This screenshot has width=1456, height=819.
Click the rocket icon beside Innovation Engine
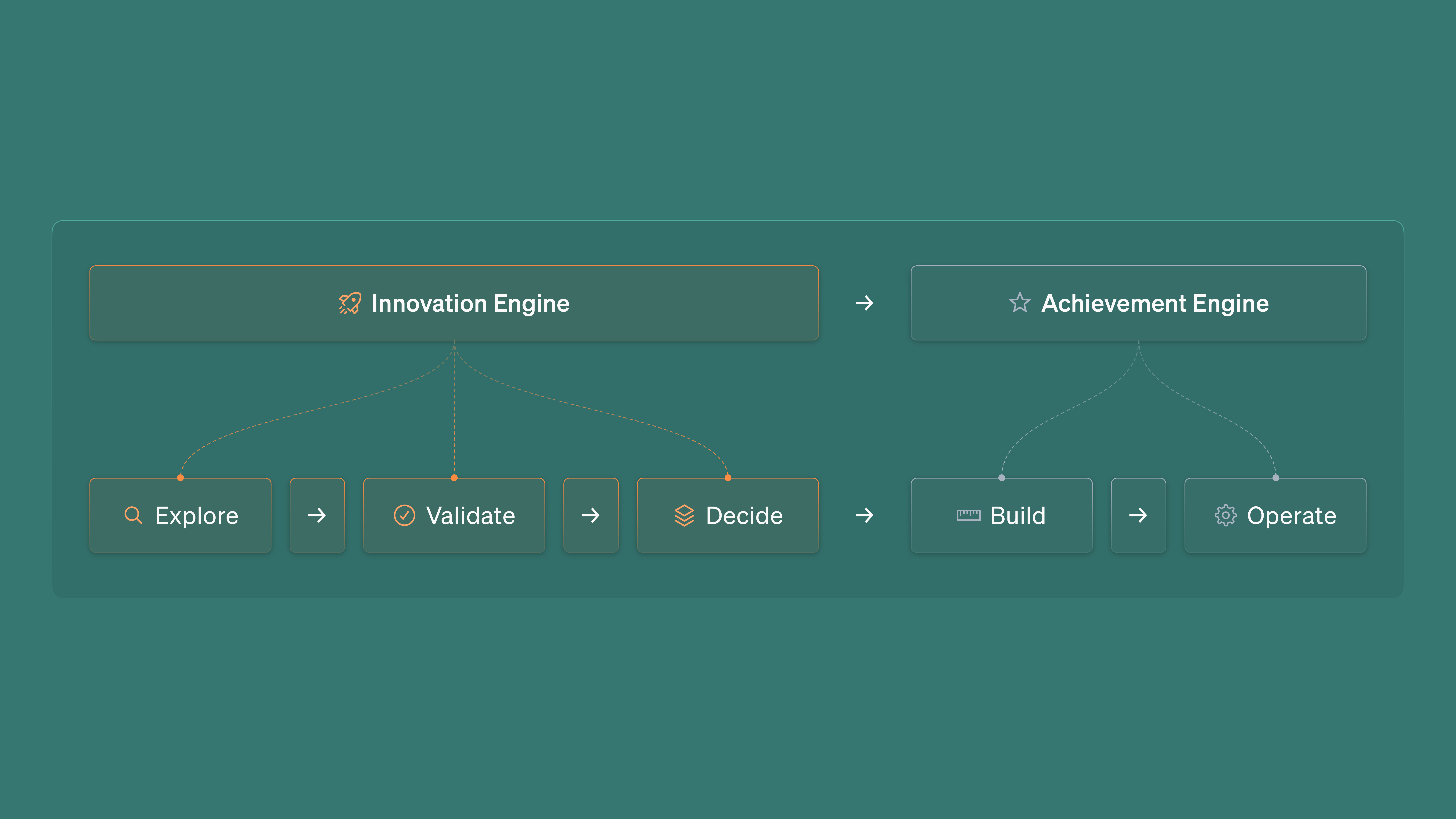[350, 303]
